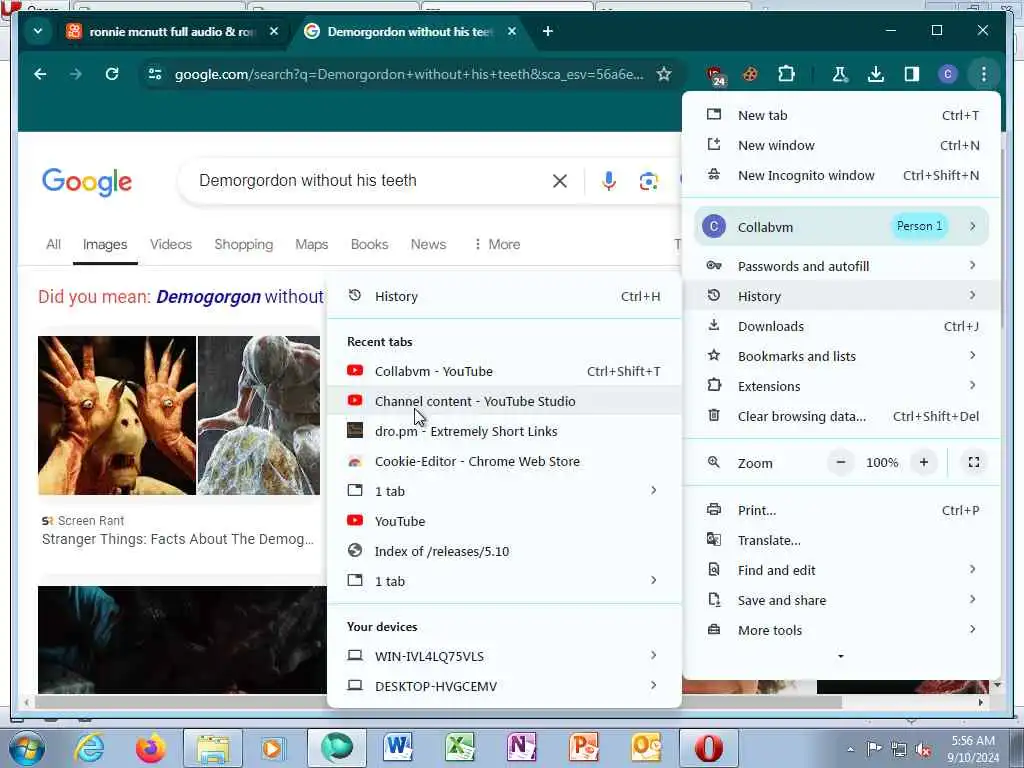1024x768 pixels.
Task: Click the profile avatar in the toolbar
Action: coord(948,74)
